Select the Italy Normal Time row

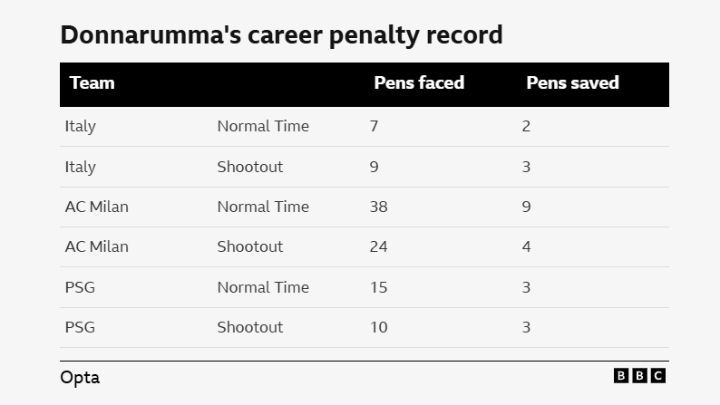[364, 126]
